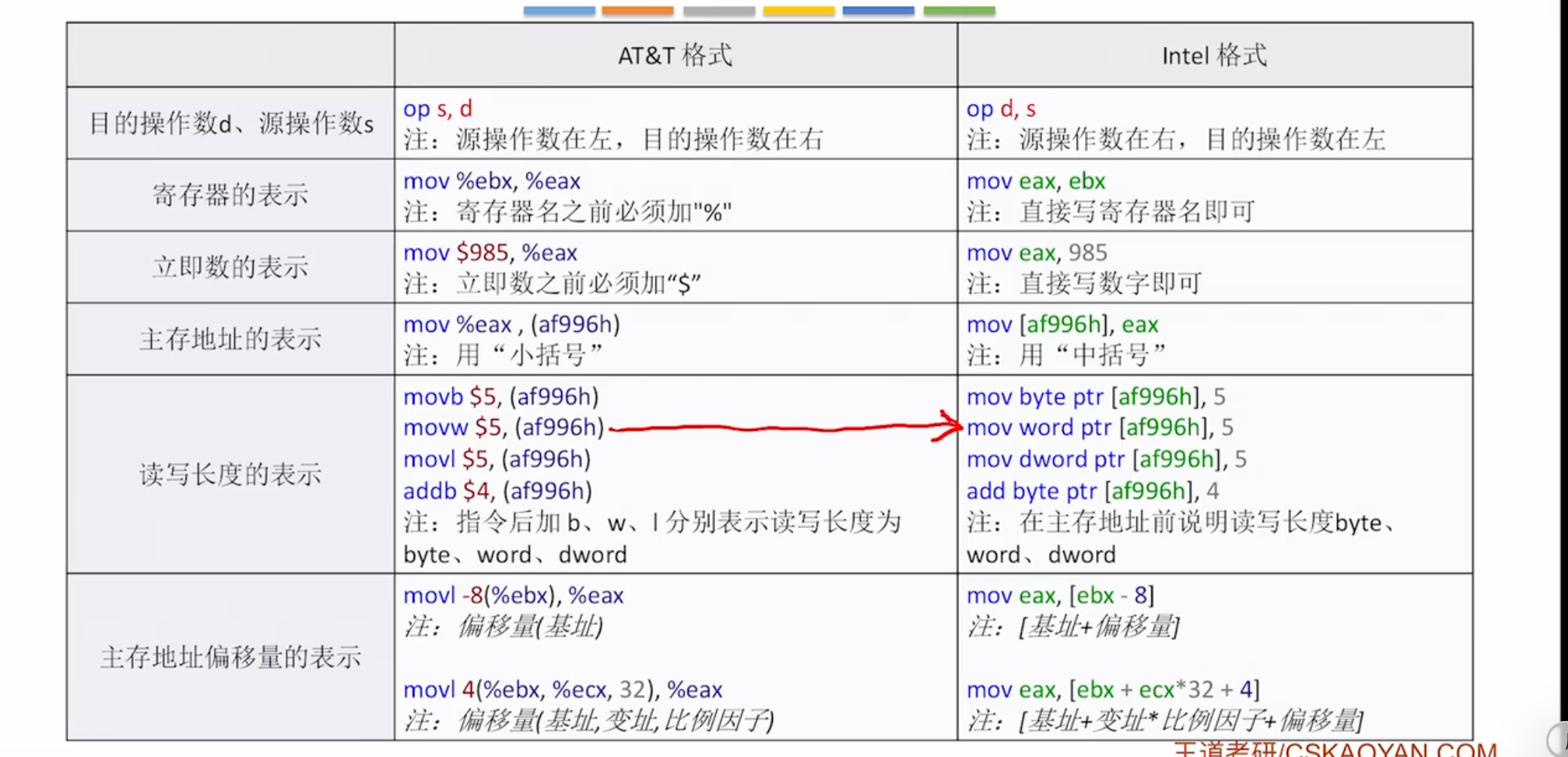Viewport: 1568px width, 757px height.
Task: Click the light blue color bar
Action: (559, 11)
